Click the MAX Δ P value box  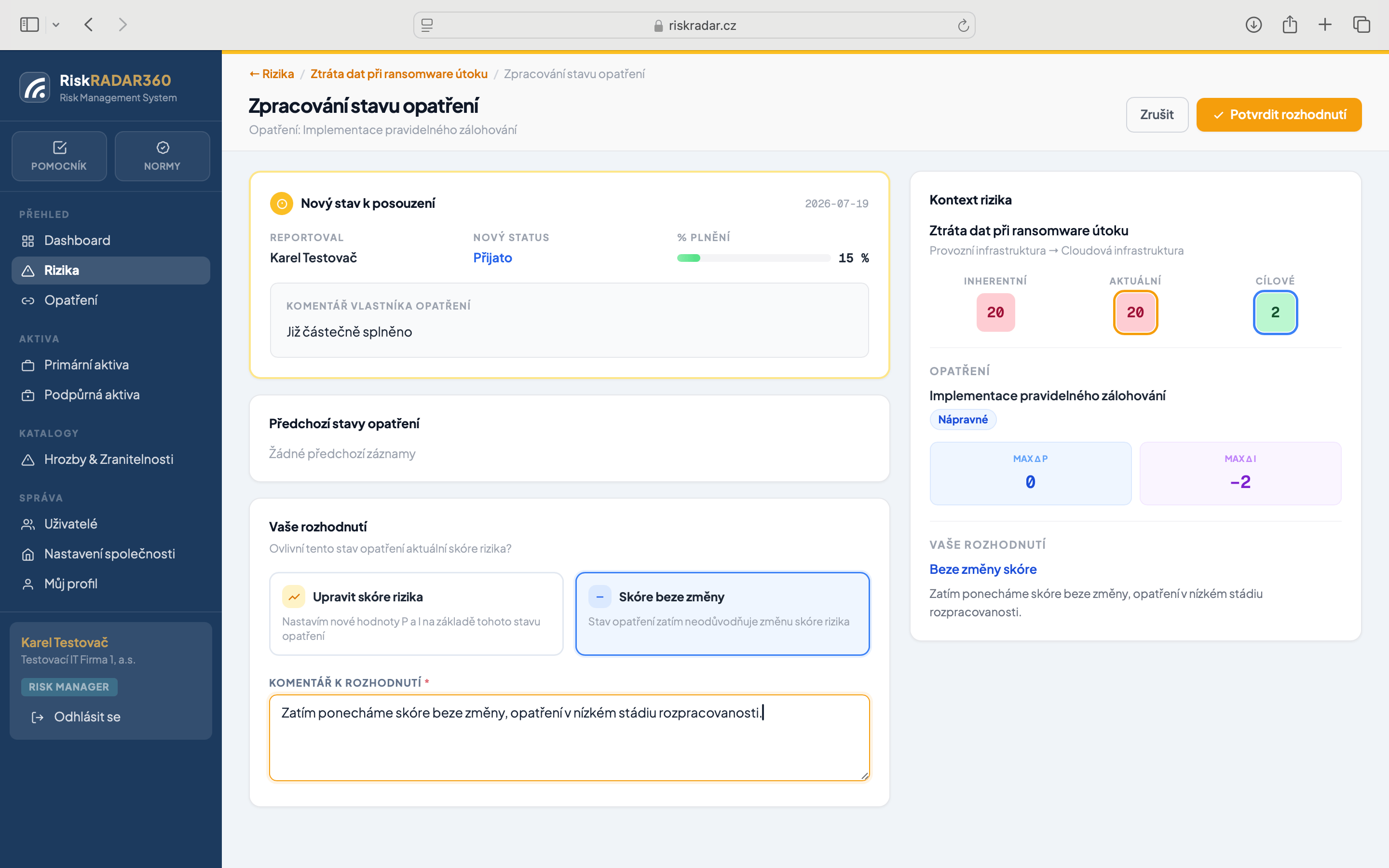pos(1030,474)
